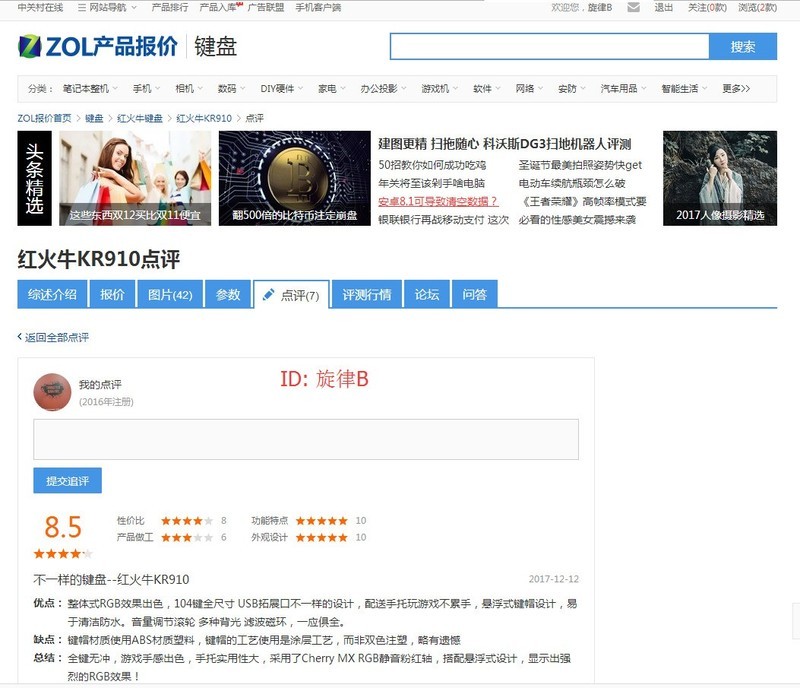The image size is (800, 688).
Task: Open the 评测行情 tab
Action: point(367,294)
